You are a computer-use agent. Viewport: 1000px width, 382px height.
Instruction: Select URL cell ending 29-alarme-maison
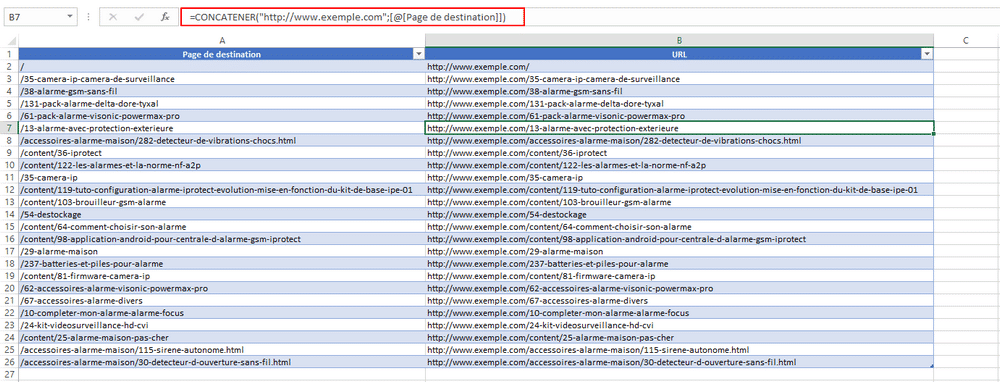[679, 251]
